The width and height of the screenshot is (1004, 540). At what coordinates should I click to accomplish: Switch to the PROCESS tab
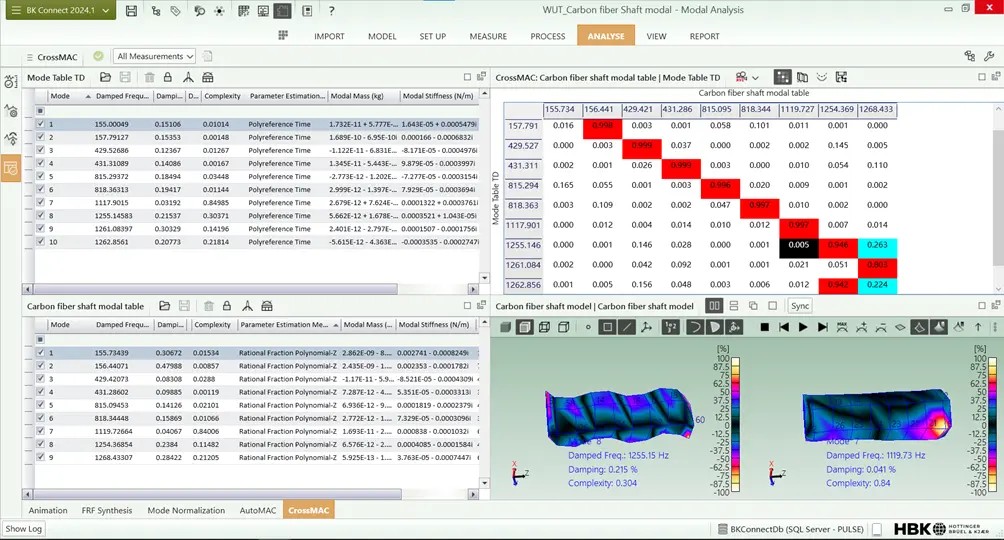(x=547, y=37)
